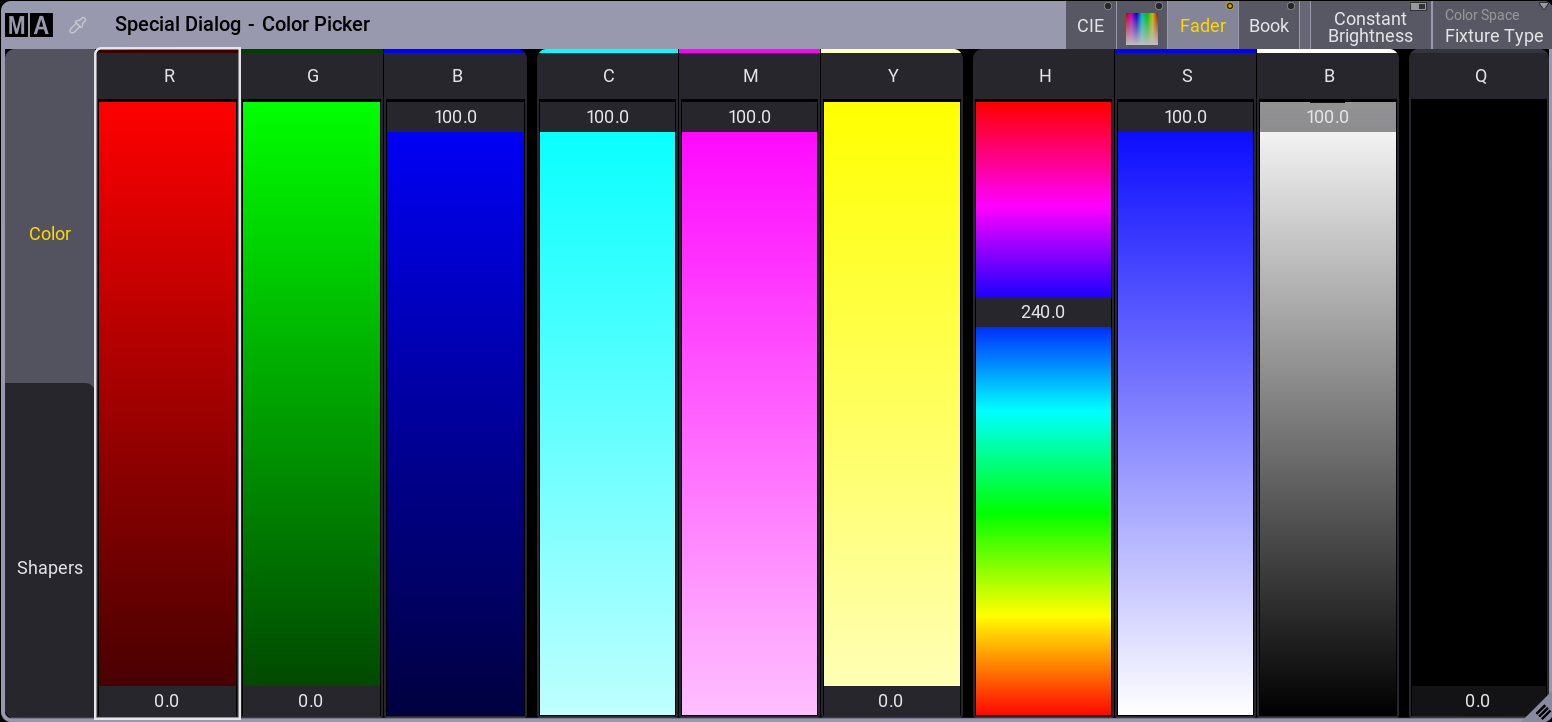Image resolution: width=1552 pixels, height=722 pixels.
Task: Open Color Space Fixture Type selector
Action: click(x=1492, y=25)
